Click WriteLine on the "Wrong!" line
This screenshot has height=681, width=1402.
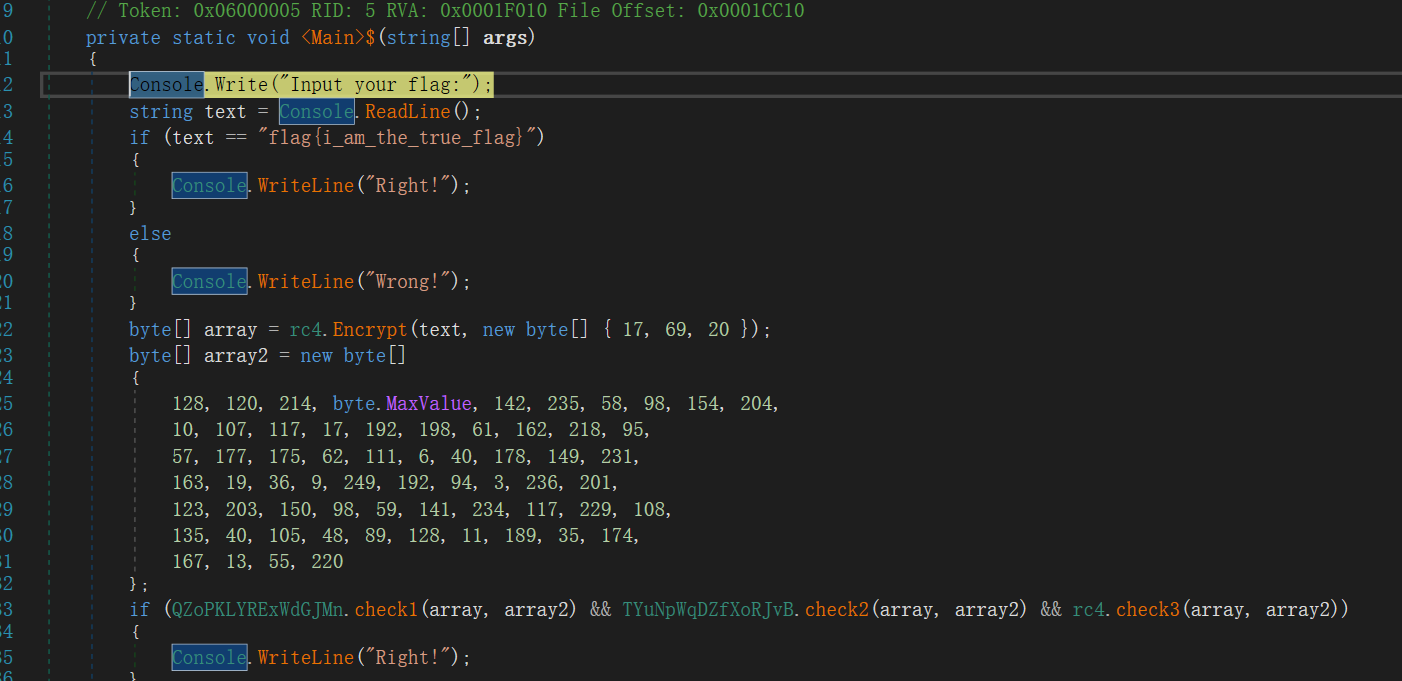tap(305, 282)
